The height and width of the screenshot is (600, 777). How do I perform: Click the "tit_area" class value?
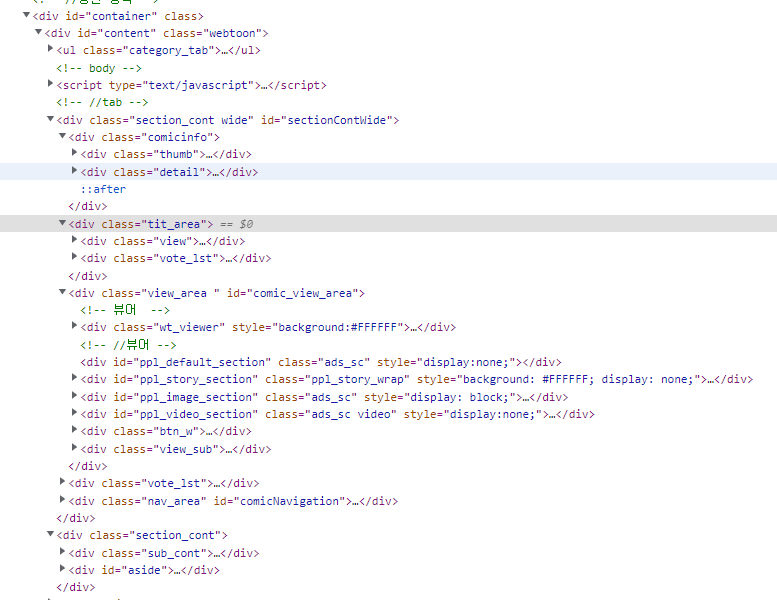coord(173,224)
